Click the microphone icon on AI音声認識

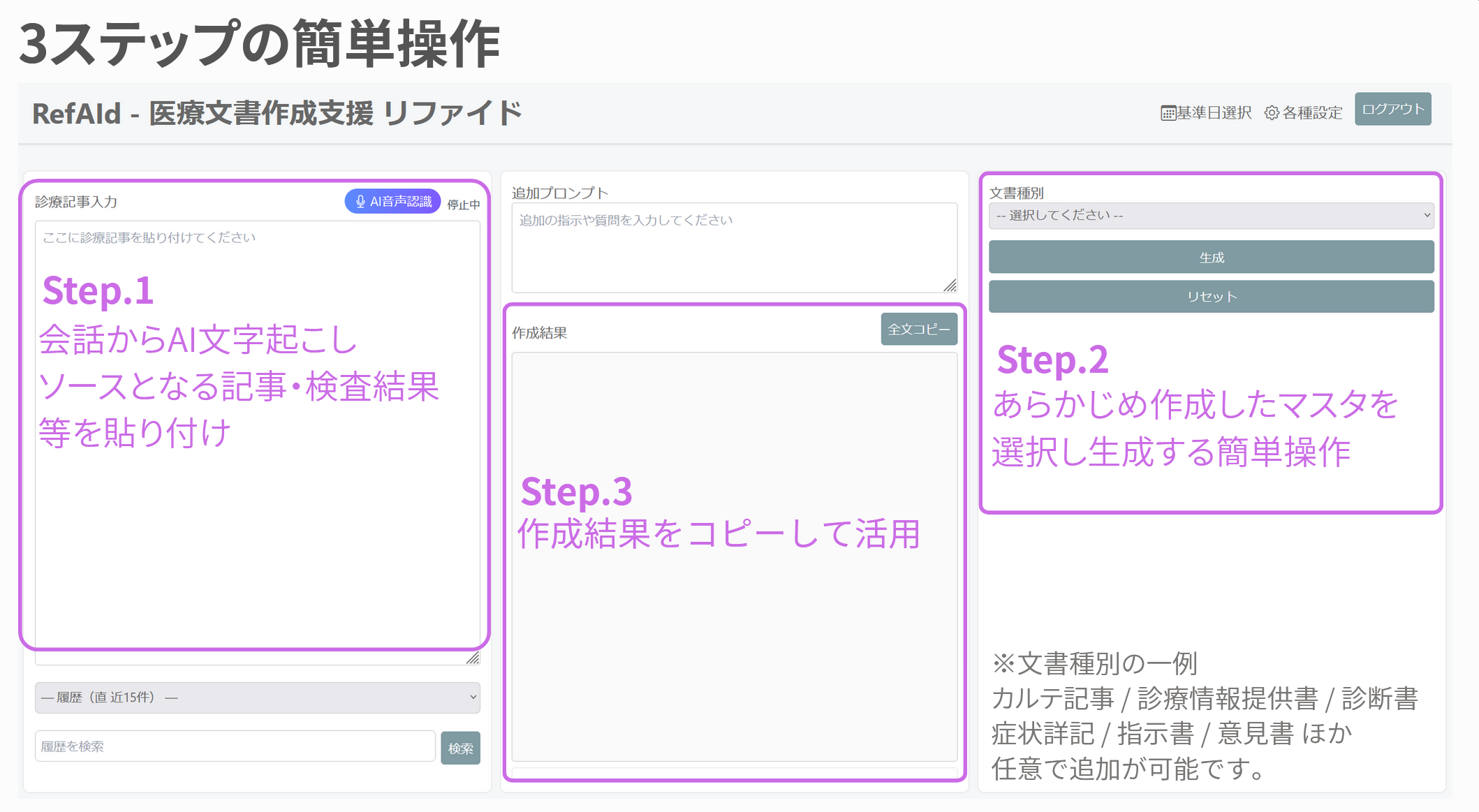tap(362, 202)
